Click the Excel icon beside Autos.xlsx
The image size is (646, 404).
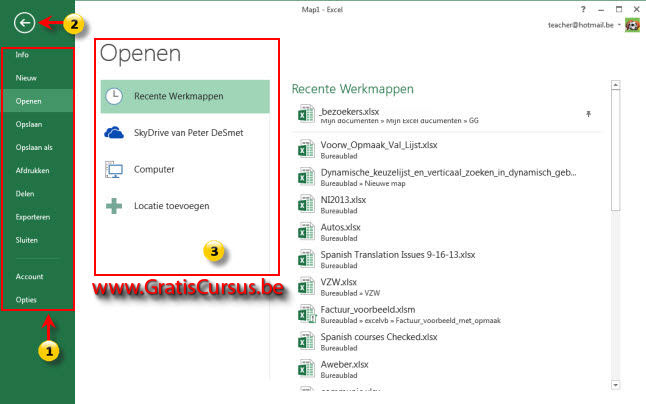[x=306, y=231]
